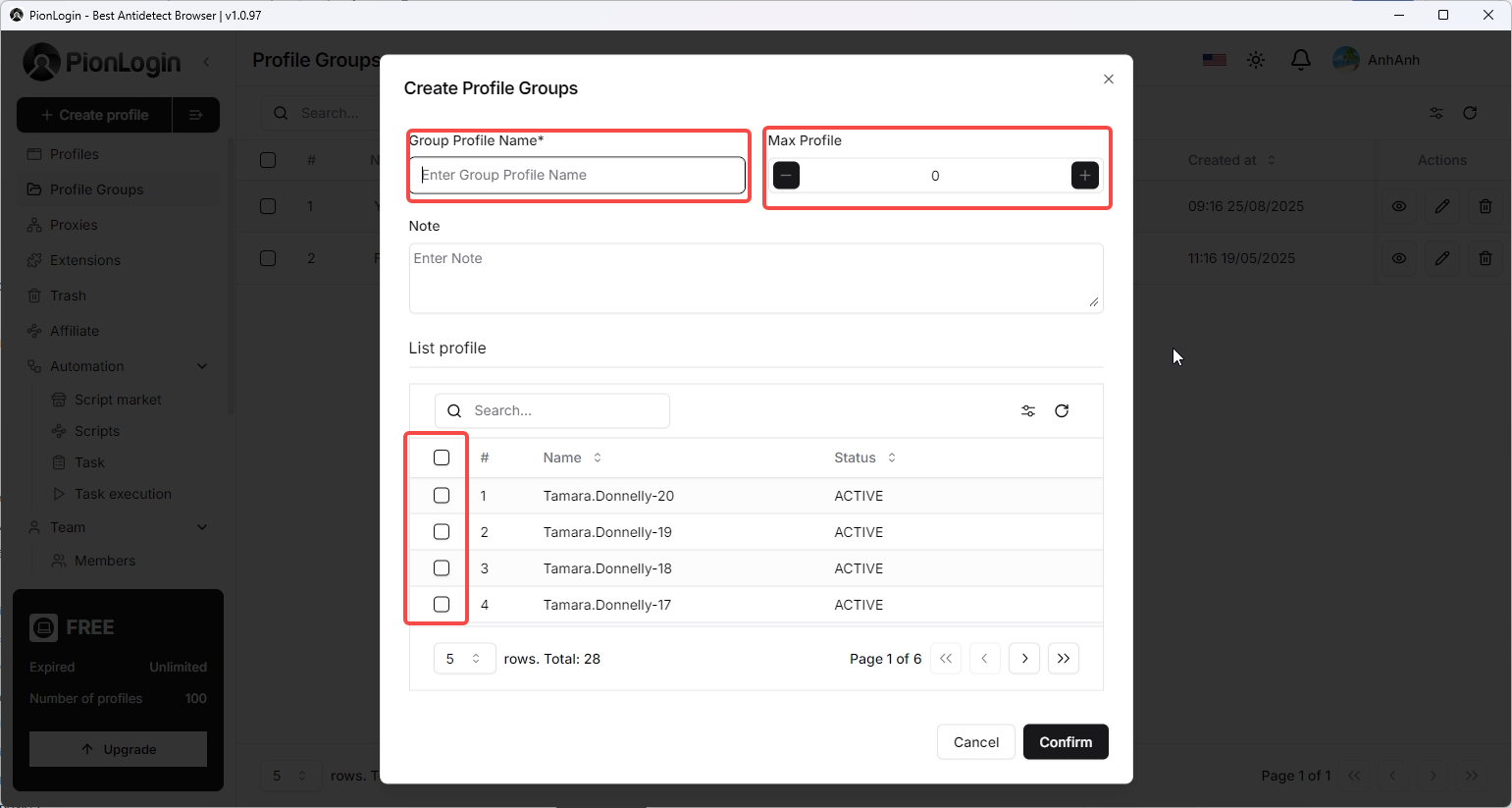The width and height of the screenshot is (1512, 808).
Task: Open Proxies in the sidebar
Action: (74, 225)
